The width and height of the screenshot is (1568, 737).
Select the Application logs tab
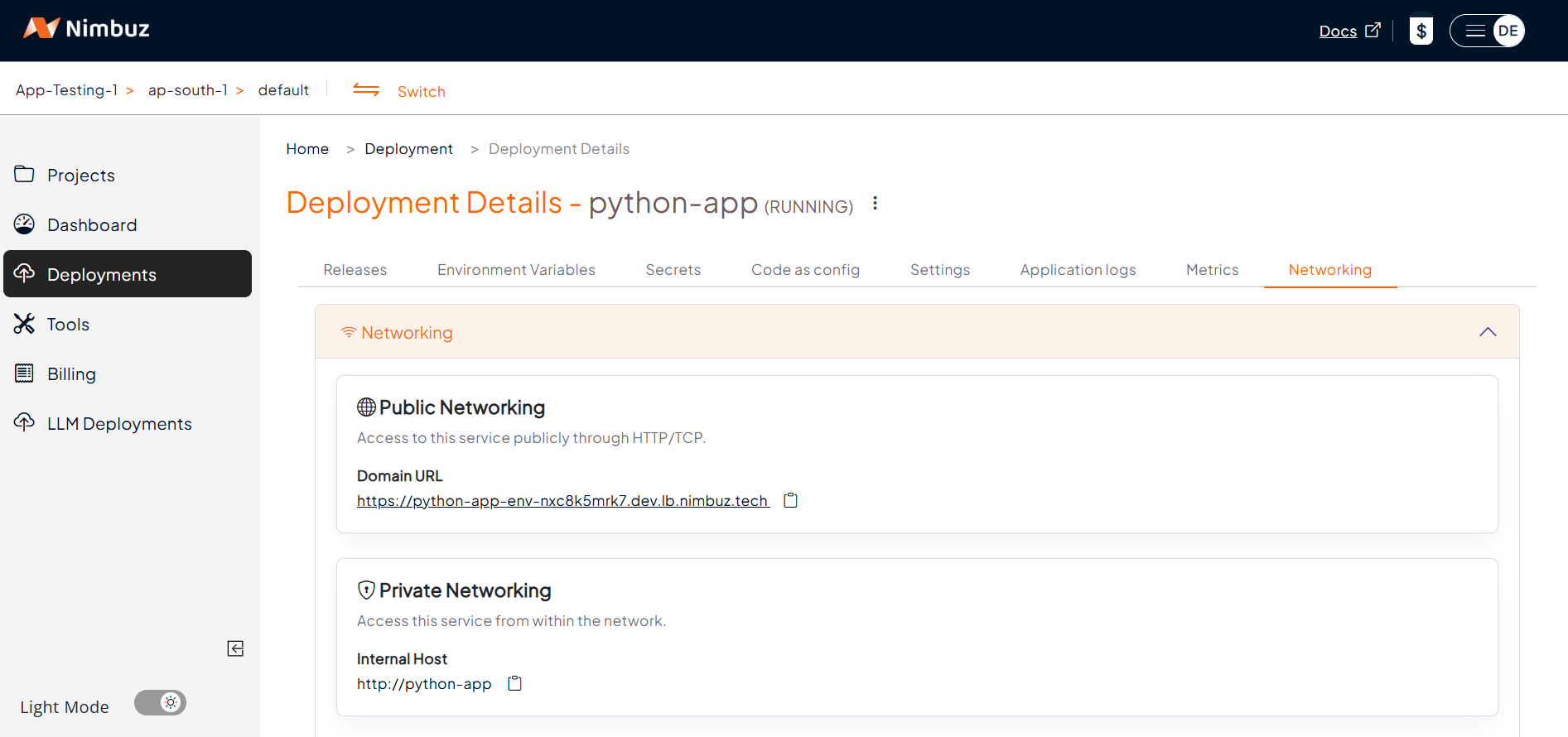point(1078,270)
